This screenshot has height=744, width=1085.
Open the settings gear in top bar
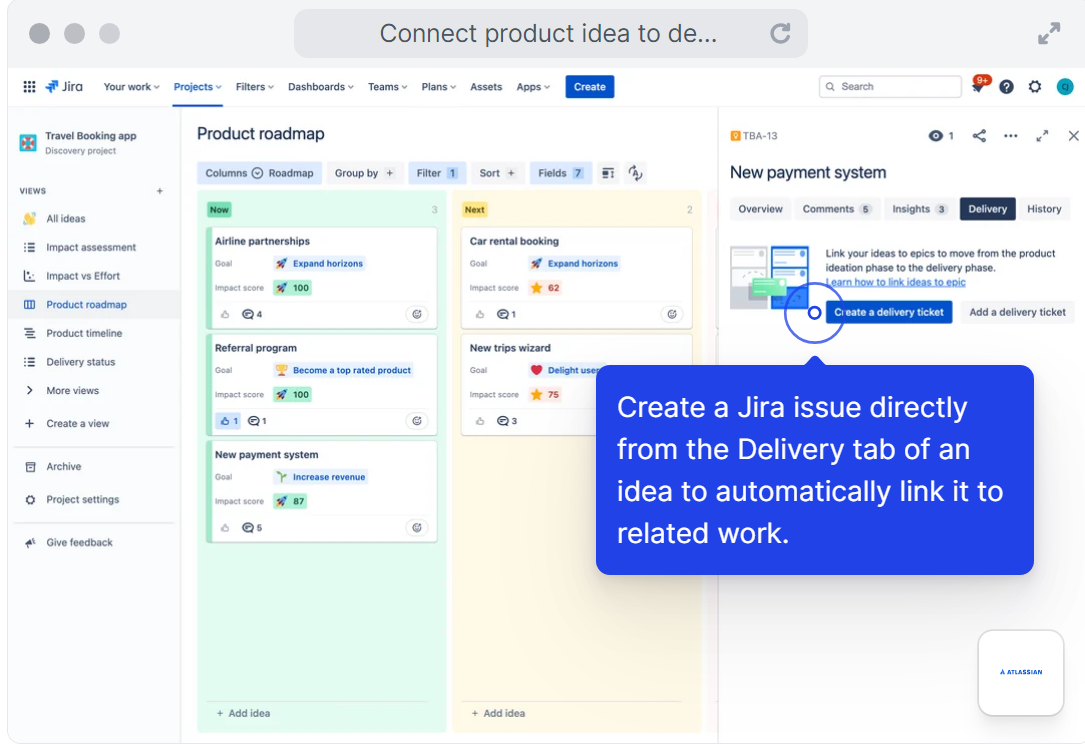coord(1034,87)
